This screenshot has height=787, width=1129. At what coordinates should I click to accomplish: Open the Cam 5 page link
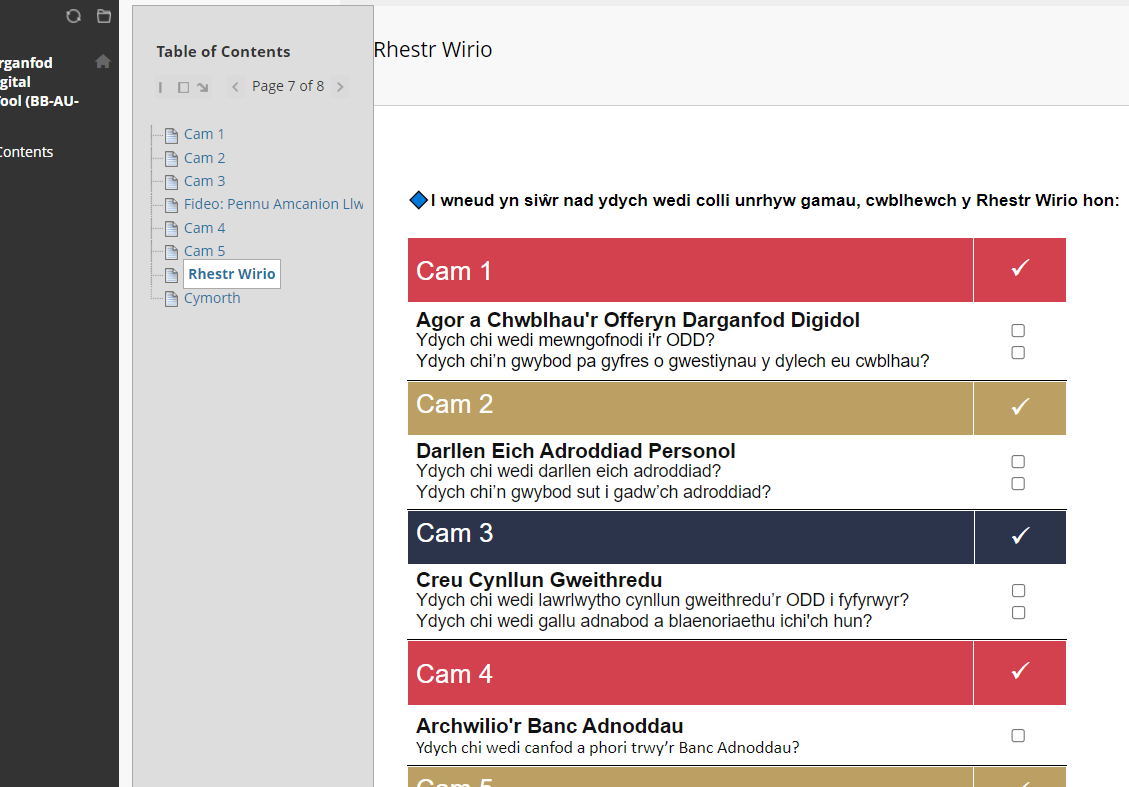(204, 251)
